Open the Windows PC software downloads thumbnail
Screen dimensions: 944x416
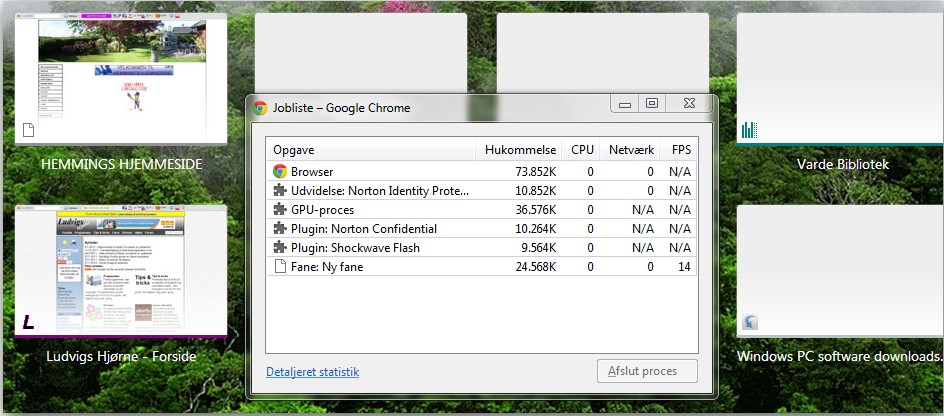click(840, 271)
